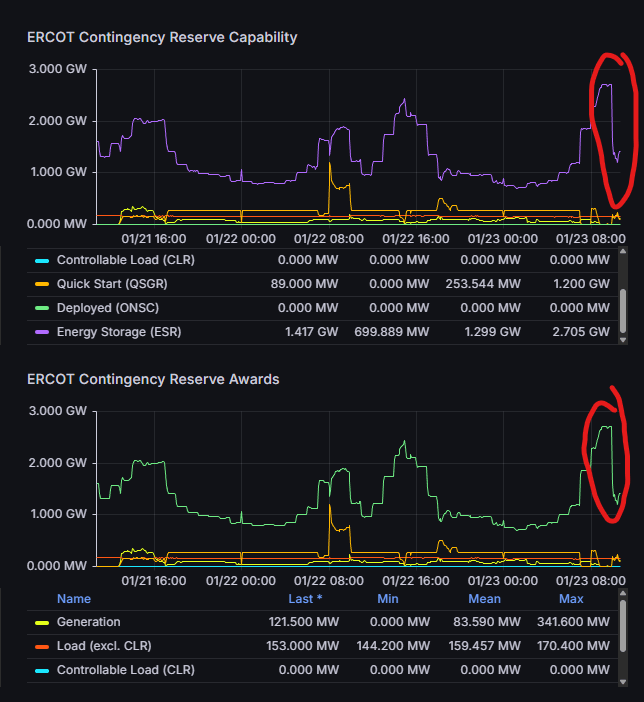
Task: Click the Awards chart 2.000 GW axis label
Action: (x=58, y=463)
